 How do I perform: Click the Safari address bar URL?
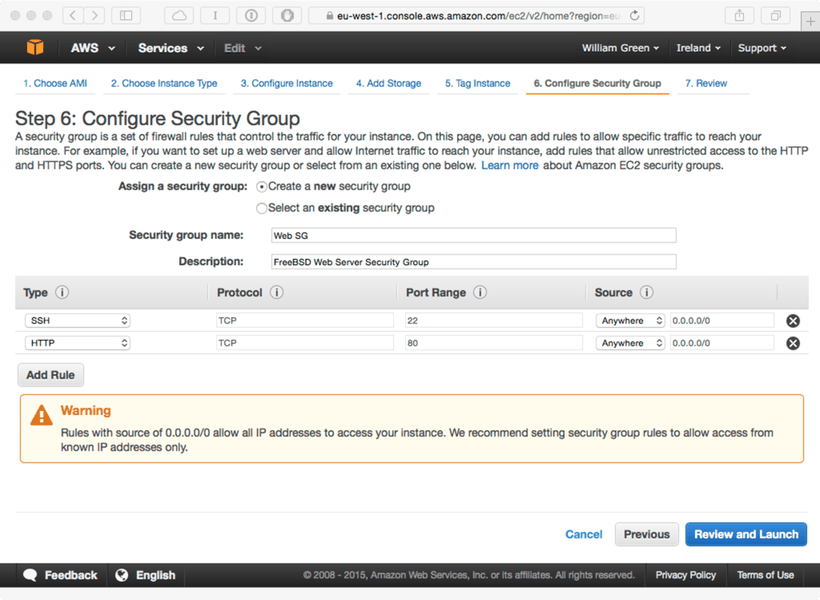(x=478, y=16)
